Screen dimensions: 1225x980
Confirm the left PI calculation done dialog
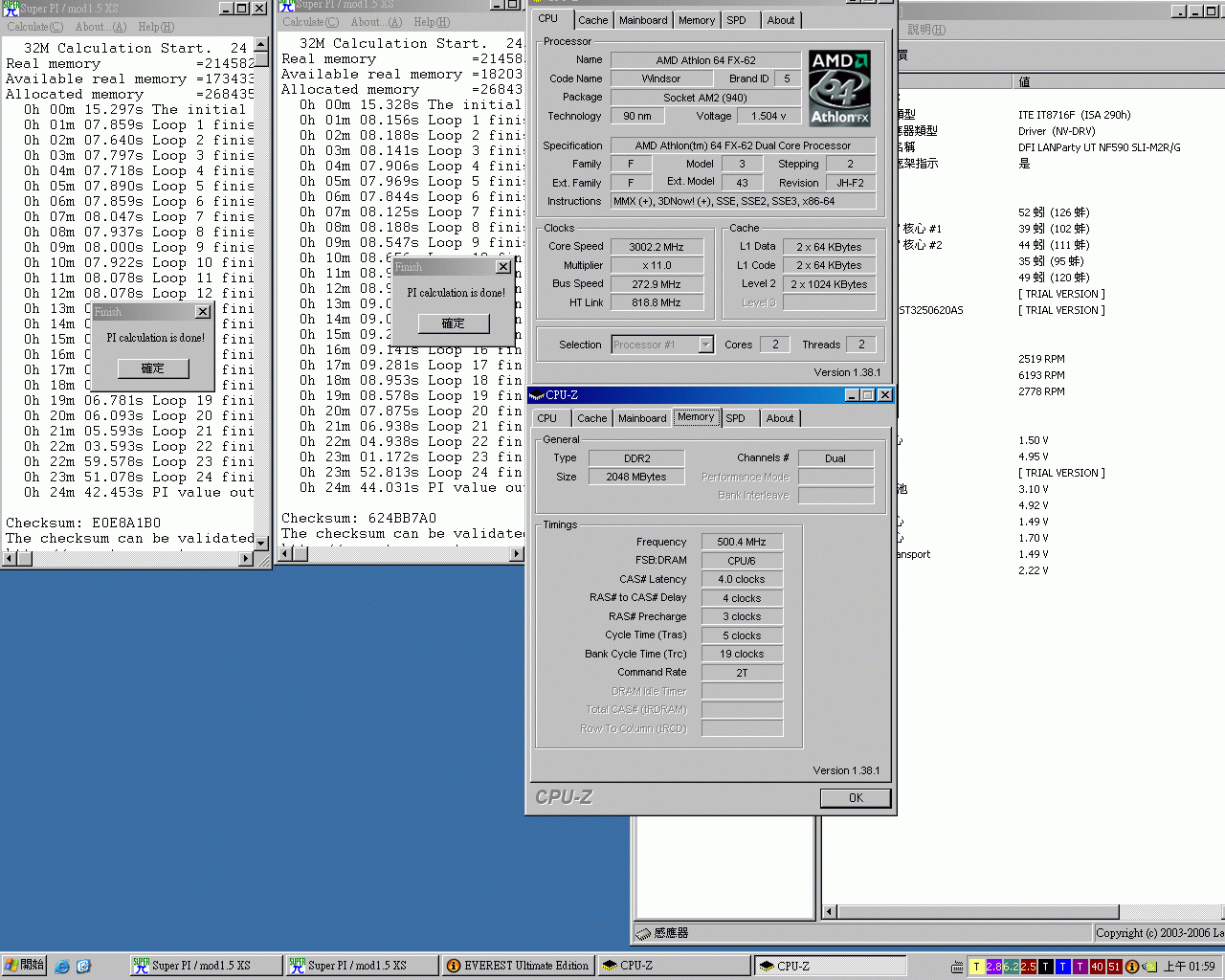[153, 368]
